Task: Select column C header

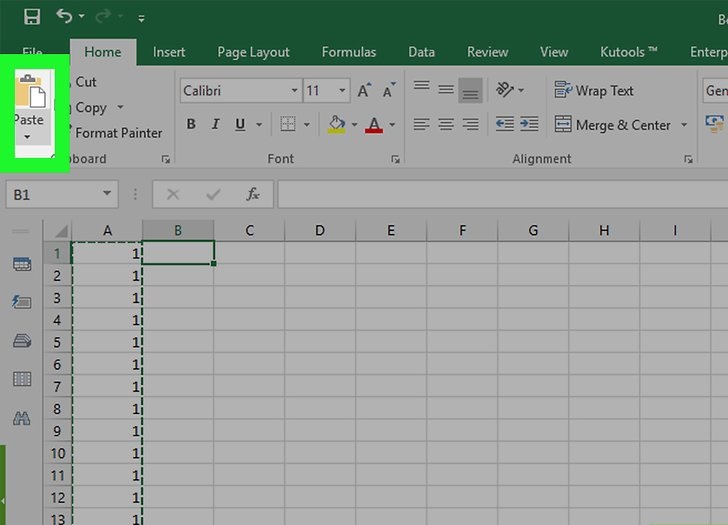Action: click(249, 230)
